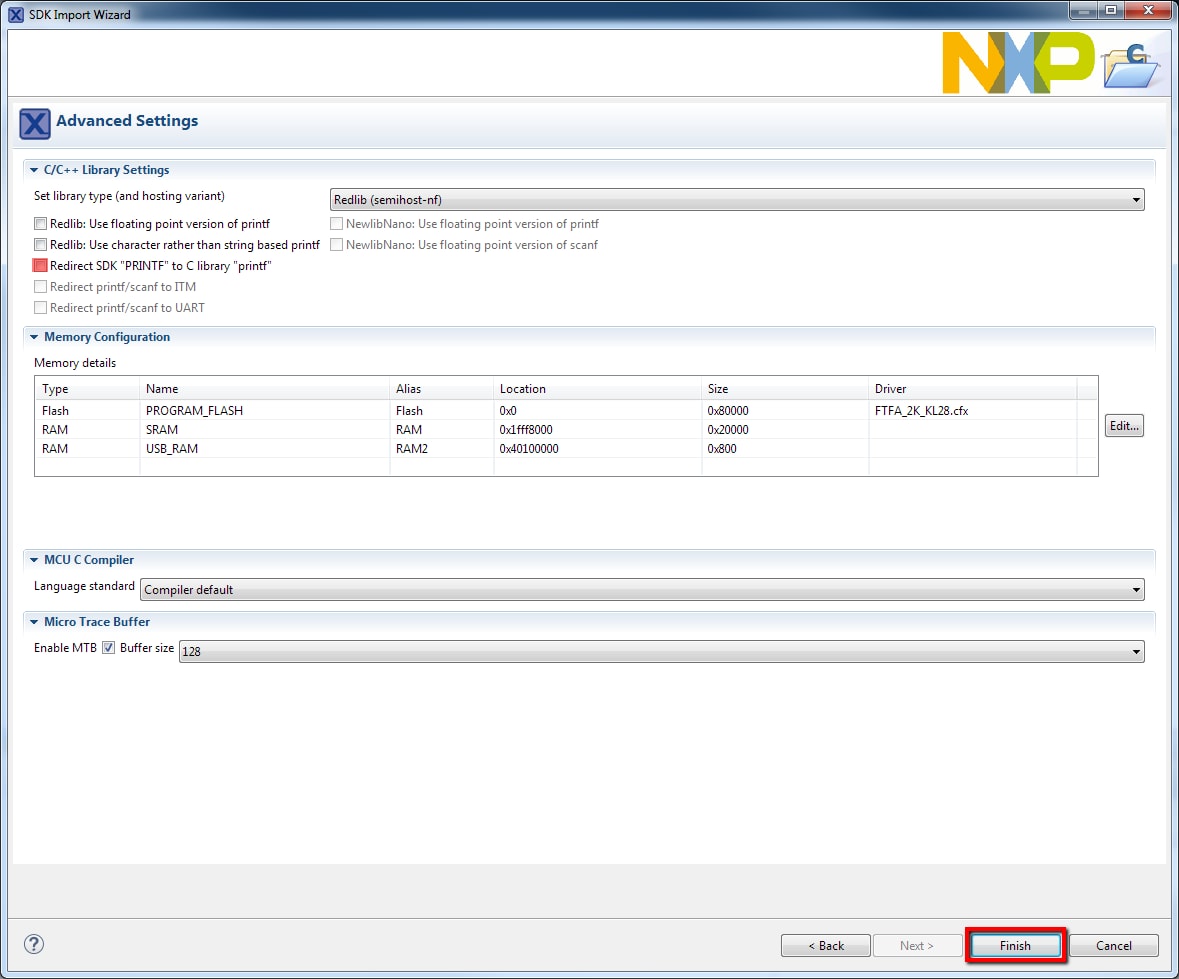Viewport: 1179px width, 979px height.
Task: Select the PROGRAM_FLASH memory row
Action: [194, 411]
